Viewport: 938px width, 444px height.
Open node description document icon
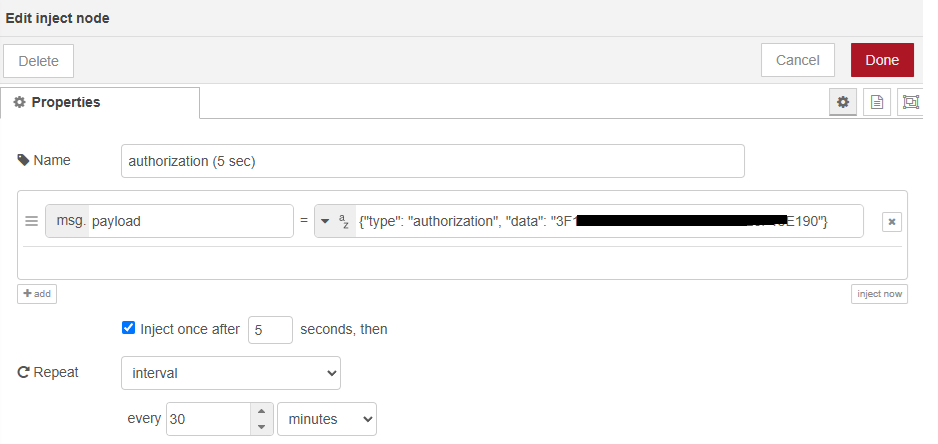click(x=876, y=102)
